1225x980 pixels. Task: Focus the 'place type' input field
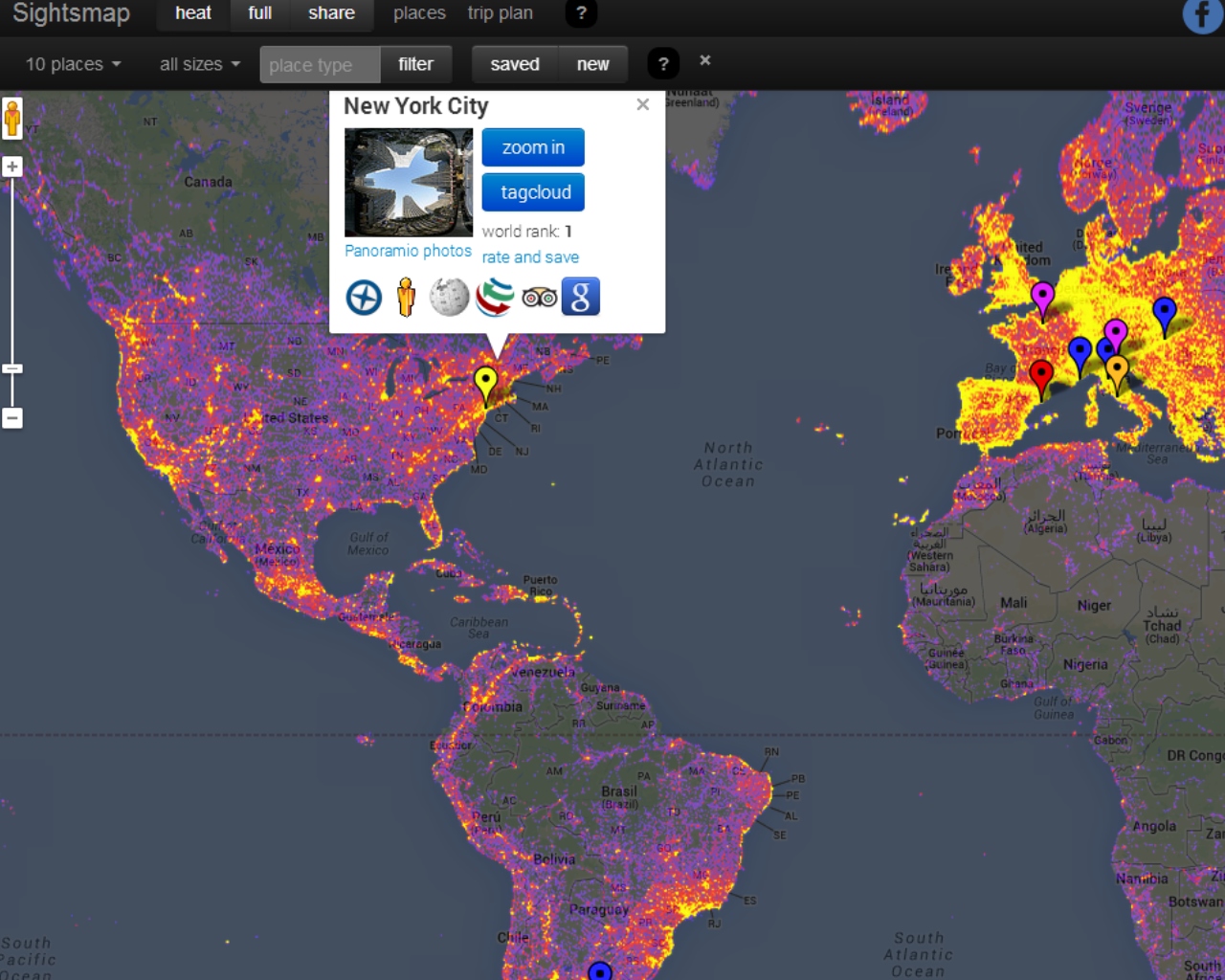[x=320, y=65]
